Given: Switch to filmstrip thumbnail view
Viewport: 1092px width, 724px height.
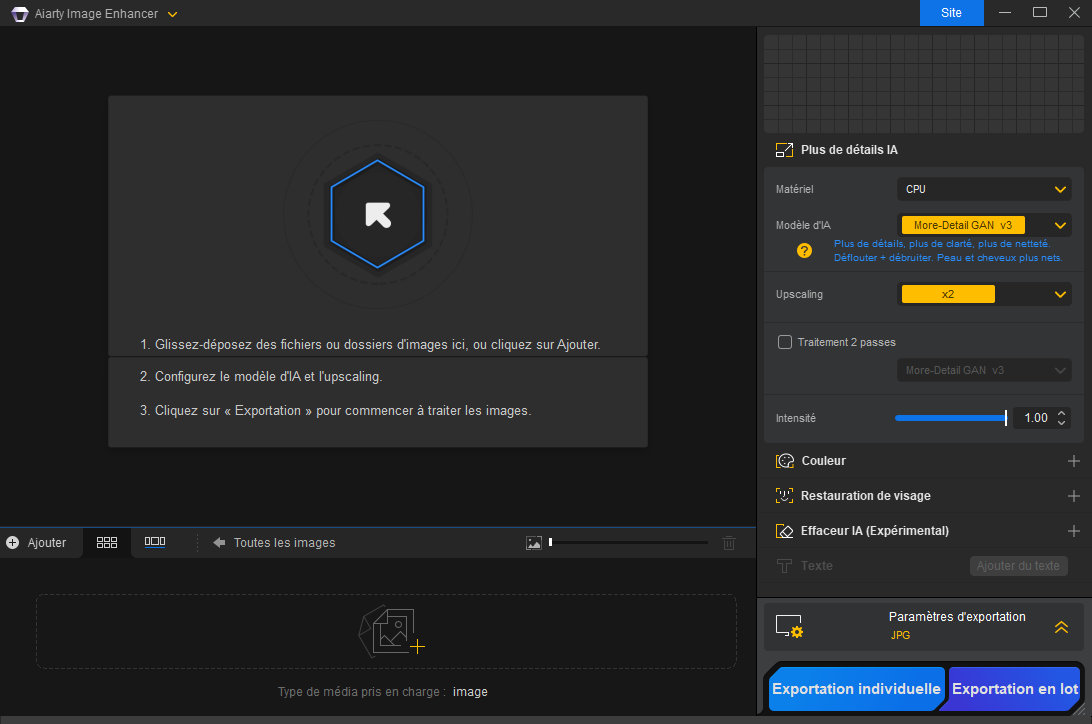Looking at the screenshot, I should click(155, 542).
